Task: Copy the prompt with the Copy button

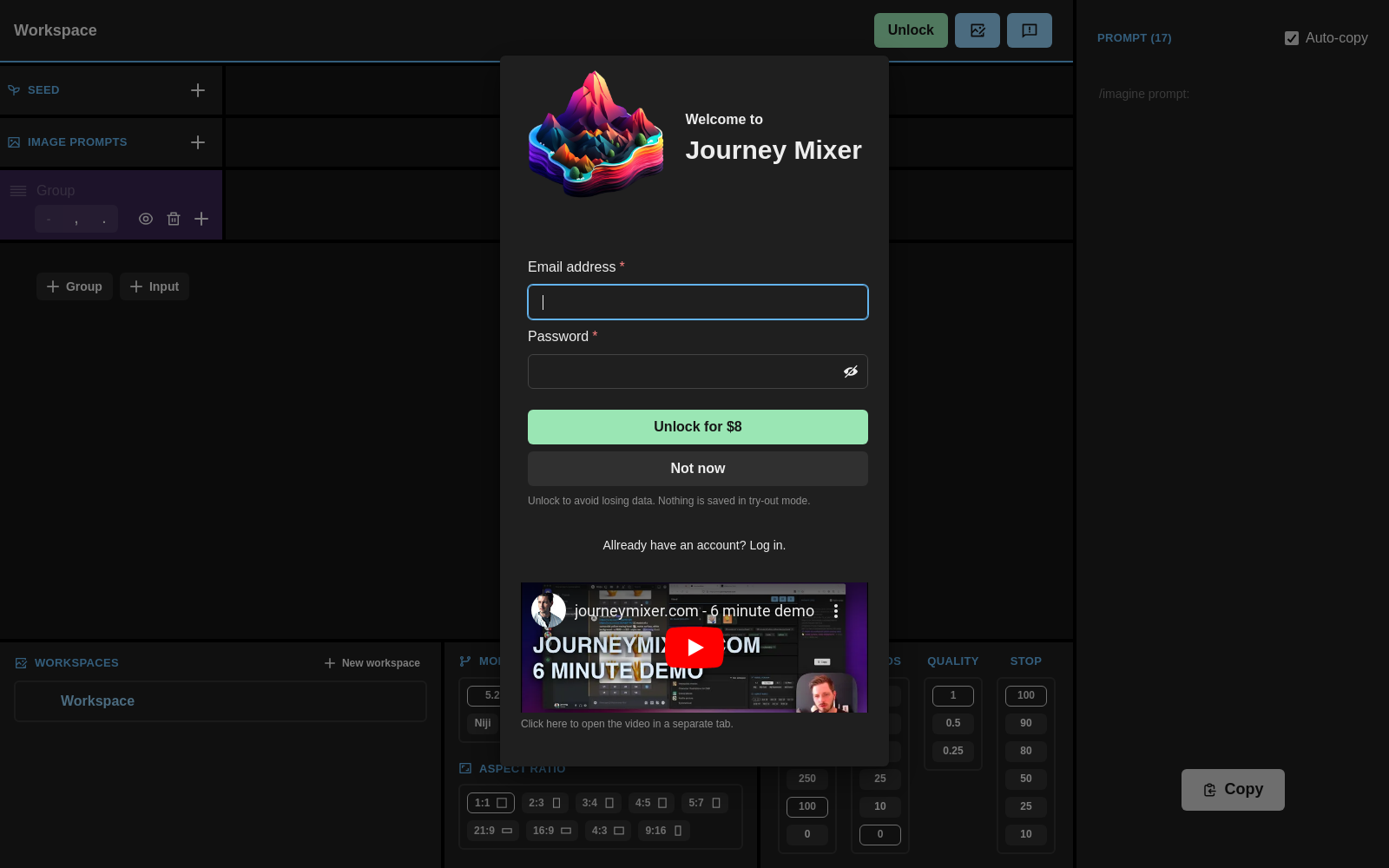Action: (1233, 790)
